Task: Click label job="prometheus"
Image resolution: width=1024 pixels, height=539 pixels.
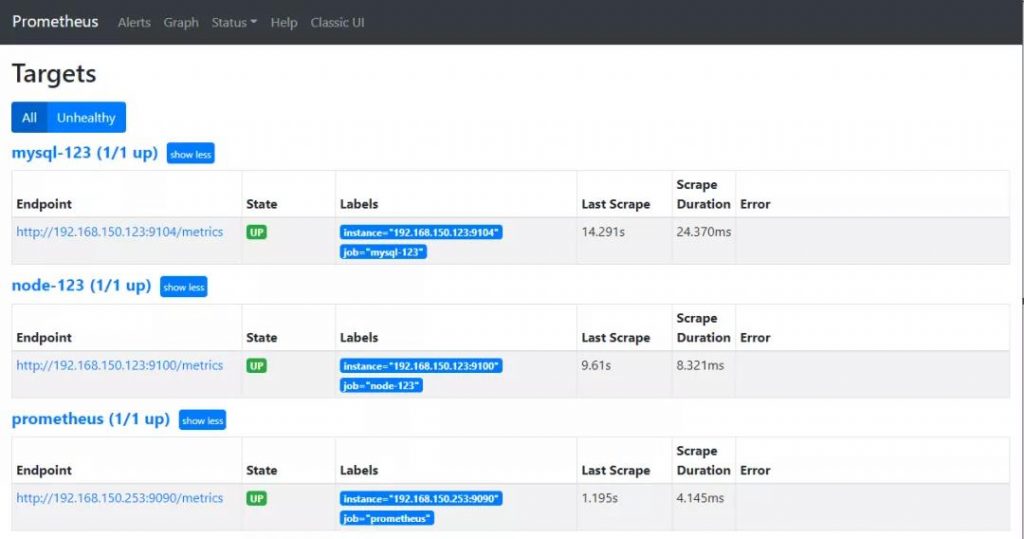Action: click(x=387, y=518)
